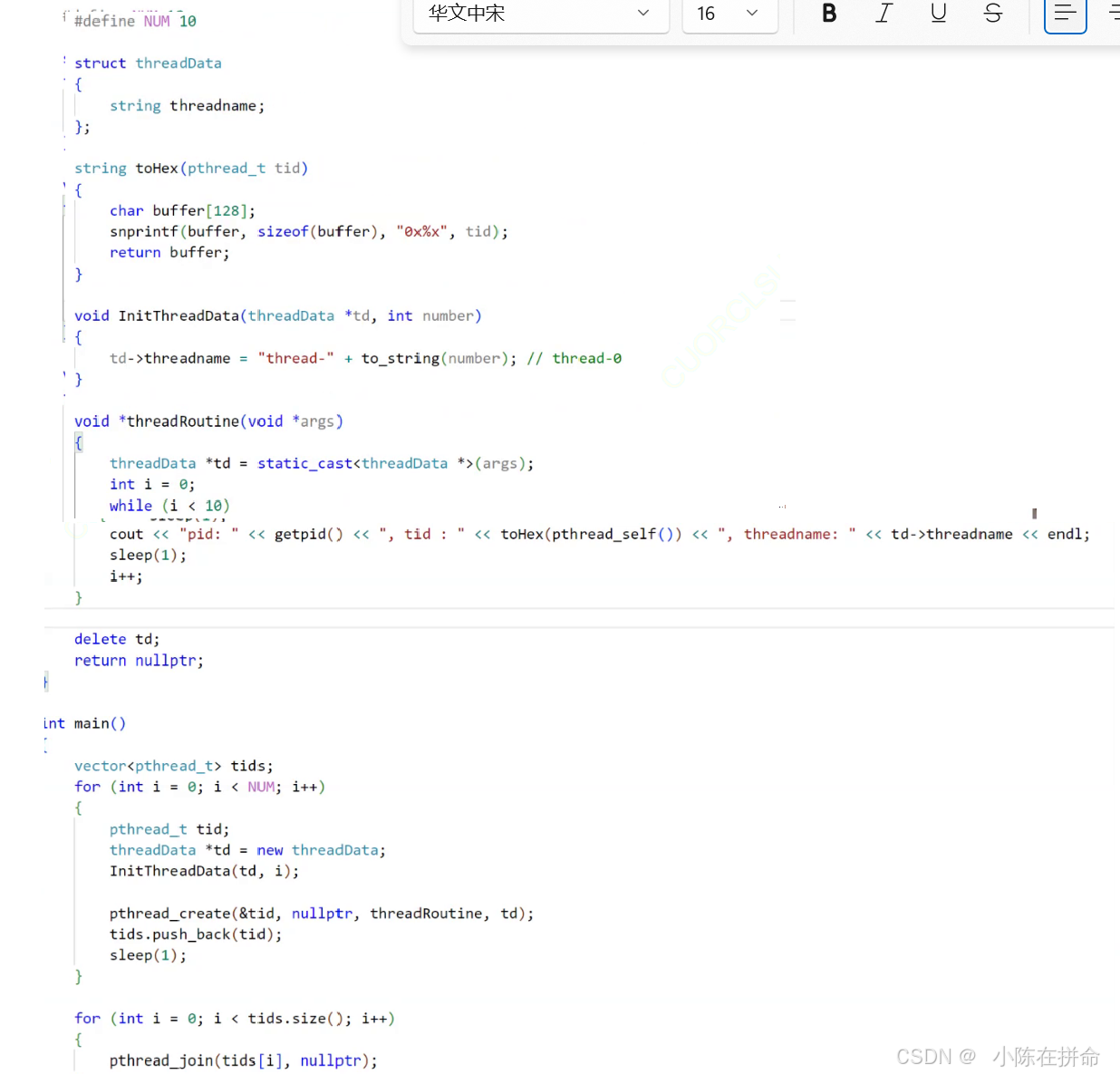Click the "void InitThreadData" function signature
Image resolution: width=1120 pixels, height=1074 pixels.
(278, 316)
